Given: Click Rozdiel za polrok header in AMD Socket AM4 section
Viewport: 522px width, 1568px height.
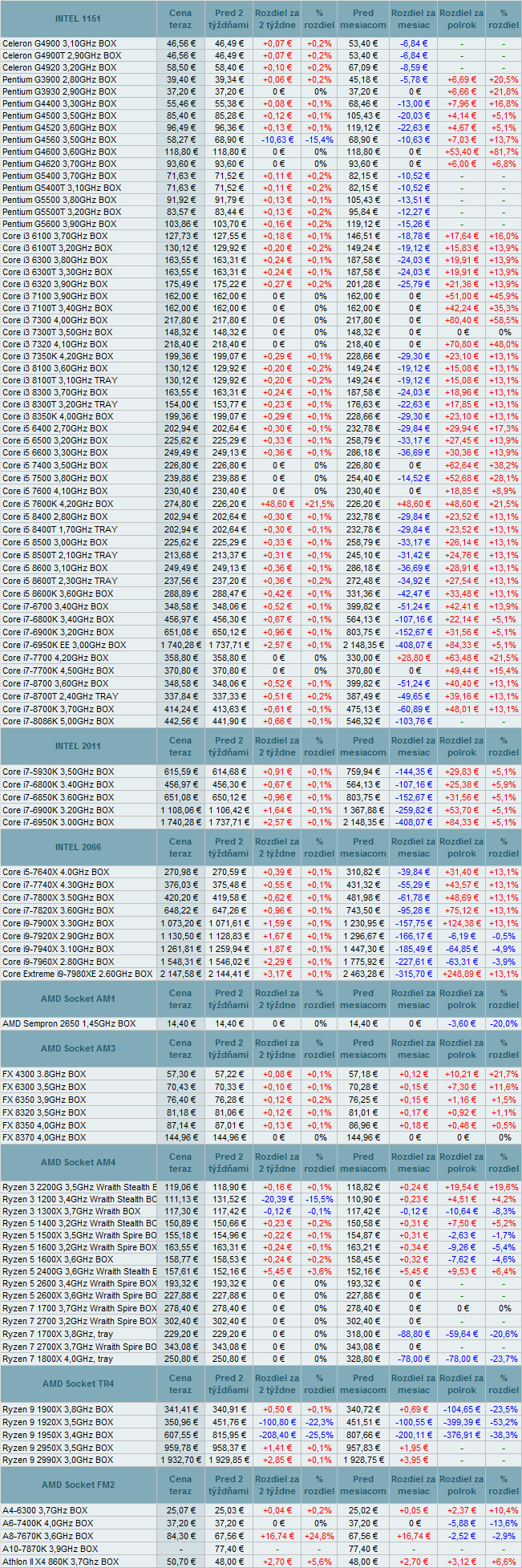Looking at the screenshot, I should (461, 1162).
